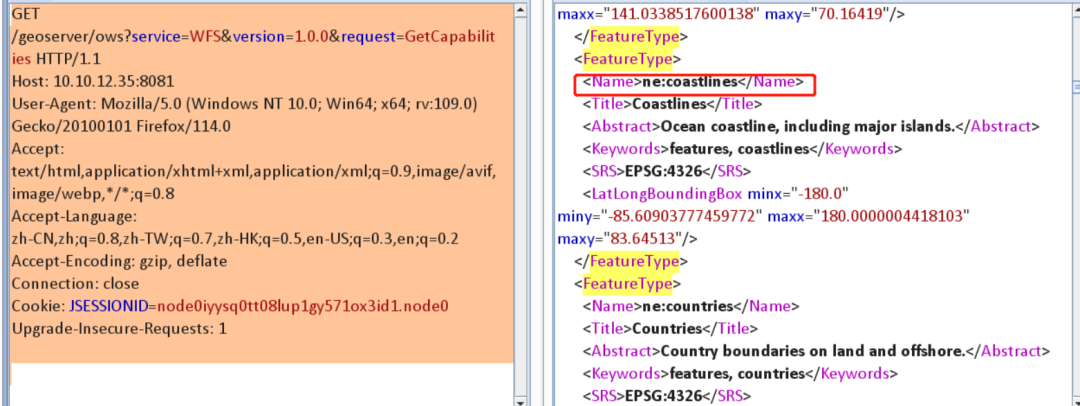
Task: Click the 'request' parameter name in URL
Action: pyautogui.click(x=368, y=36)
